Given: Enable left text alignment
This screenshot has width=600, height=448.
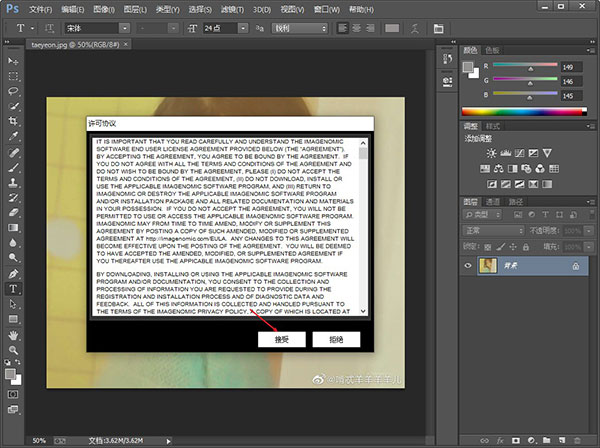Looking at the screenshot, I should click(x=344, y=27).
